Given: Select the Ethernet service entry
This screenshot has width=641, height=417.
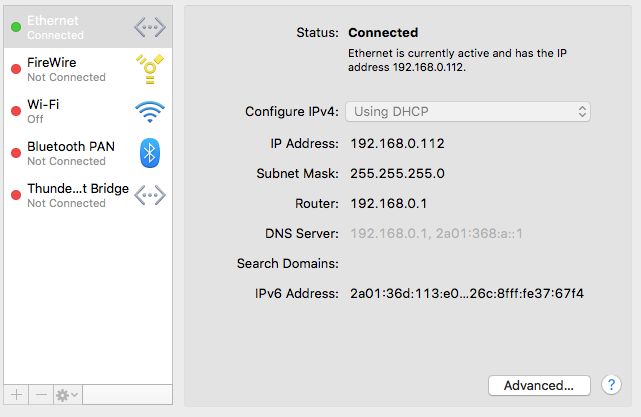Looking at the screenshot, I should [x=88, y=27].
